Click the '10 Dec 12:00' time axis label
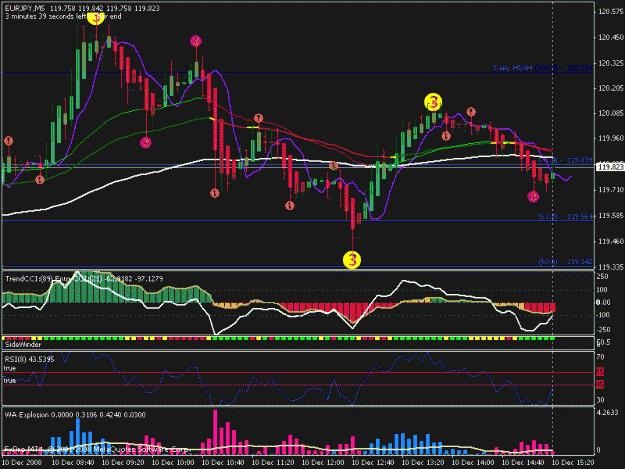The image size is (625, 469). [x=323, y=463]
